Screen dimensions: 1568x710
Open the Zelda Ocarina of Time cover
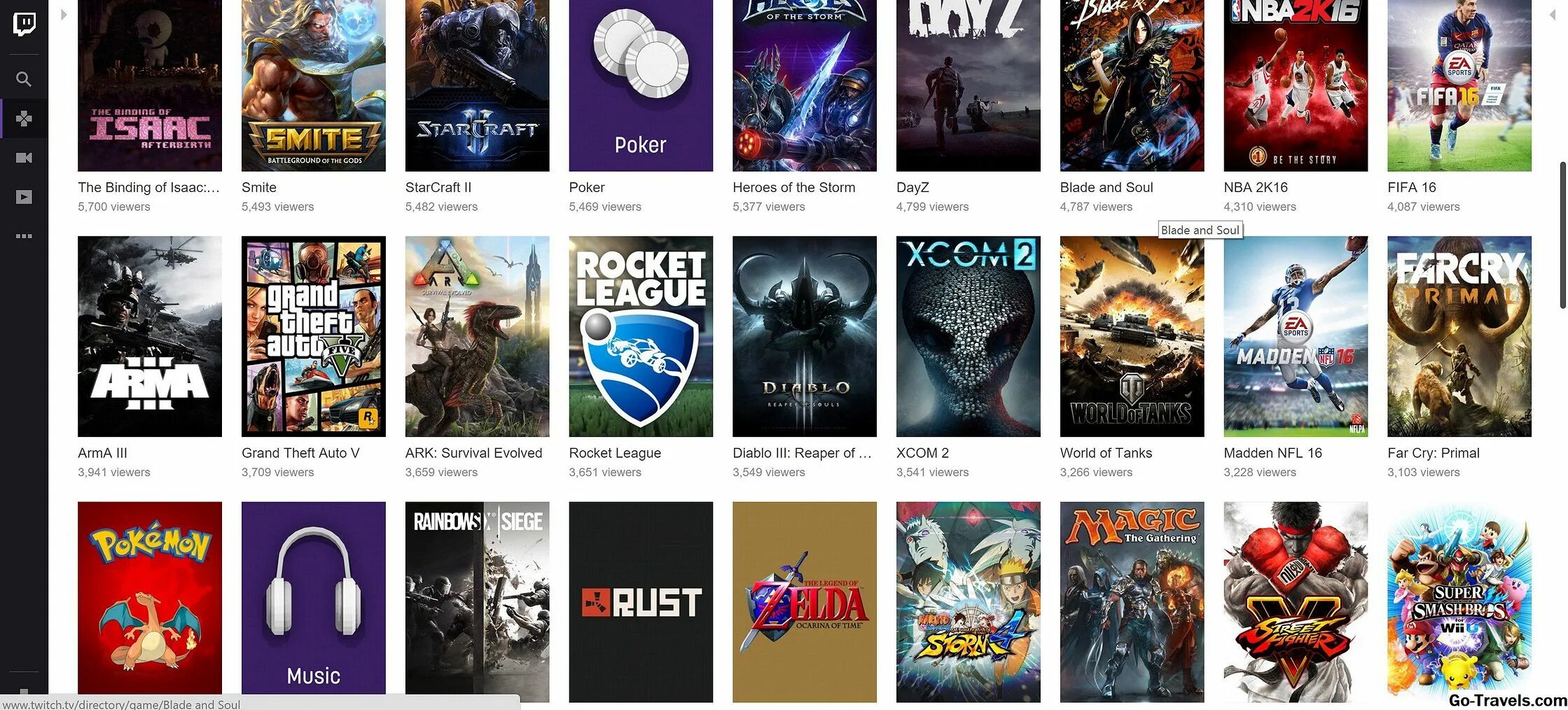point(805,601)
